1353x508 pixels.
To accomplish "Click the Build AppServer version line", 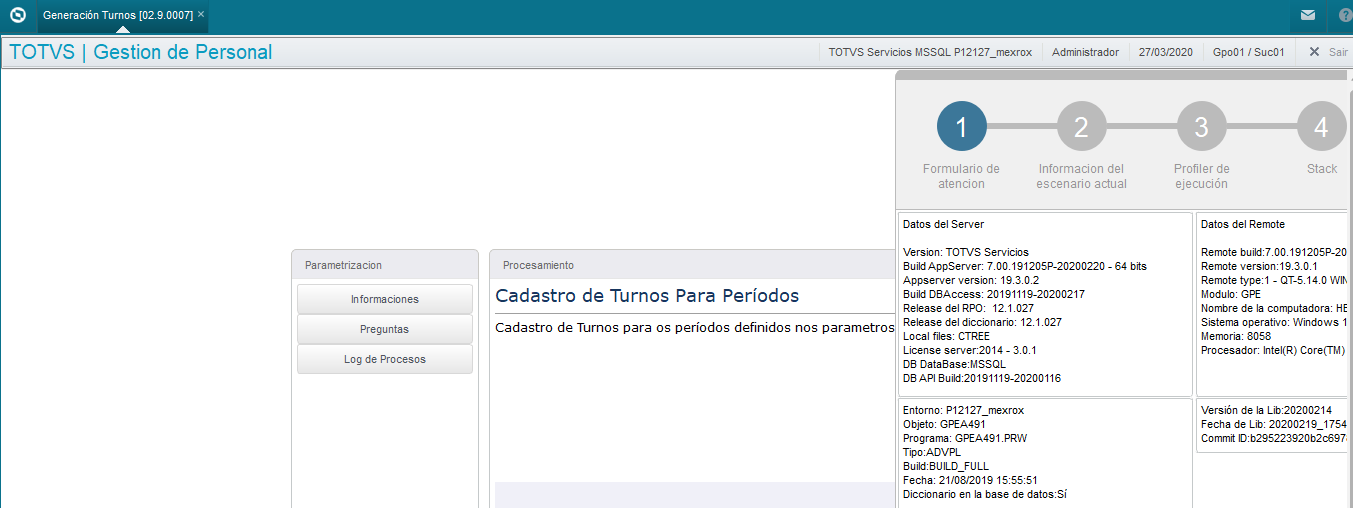I will [x=1025, y=266].
